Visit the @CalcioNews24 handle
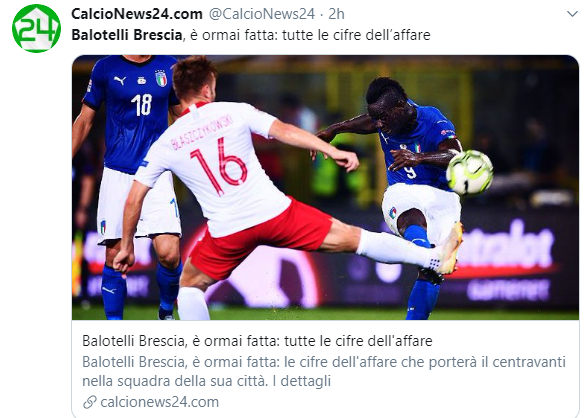Image resolution: width=584 pixels, height=418 pixels. pos(262,14)
